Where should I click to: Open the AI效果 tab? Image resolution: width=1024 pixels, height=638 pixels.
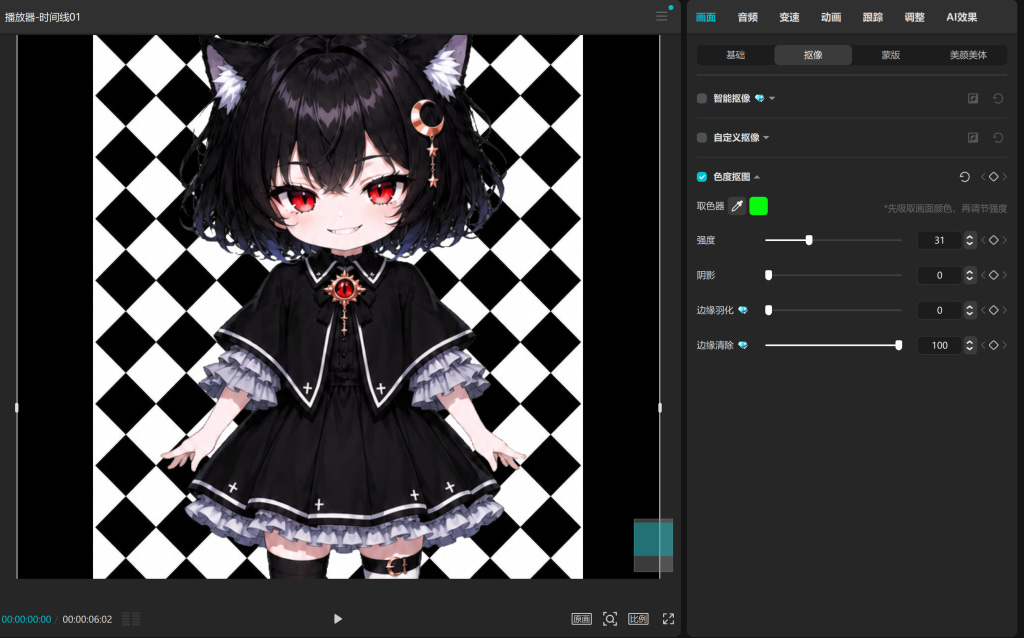pyautogui.click(x=962, y=17)
